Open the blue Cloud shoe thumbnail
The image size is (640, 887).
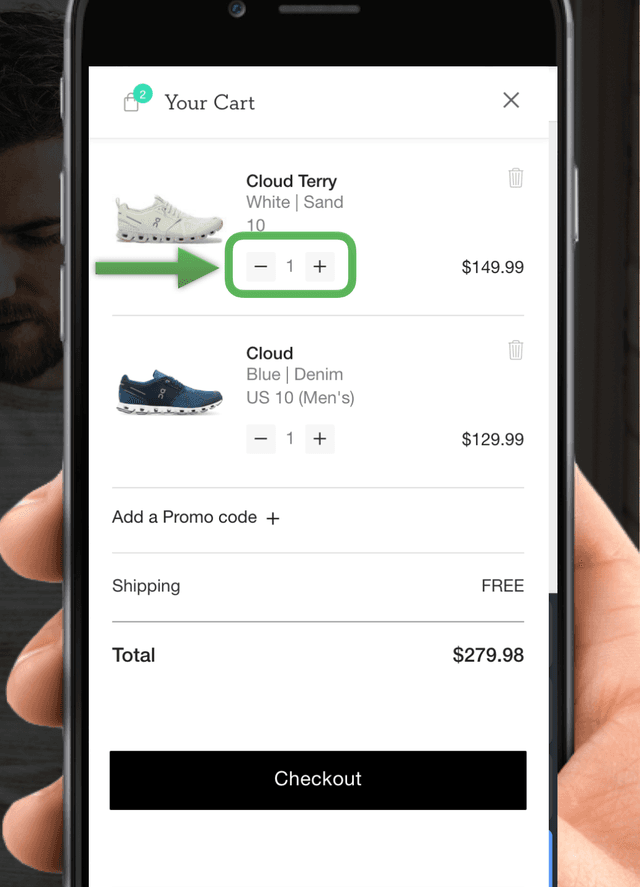(169, 392)
